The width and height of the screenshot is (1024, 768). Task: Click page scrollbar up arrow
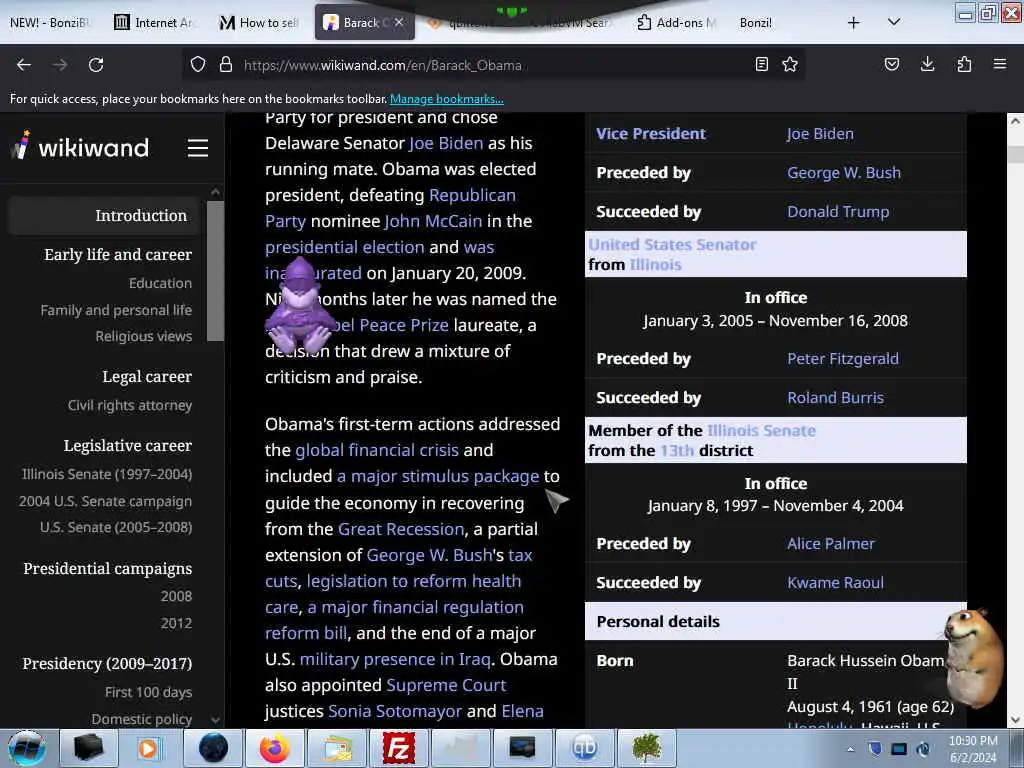[x=1016, y=121]
